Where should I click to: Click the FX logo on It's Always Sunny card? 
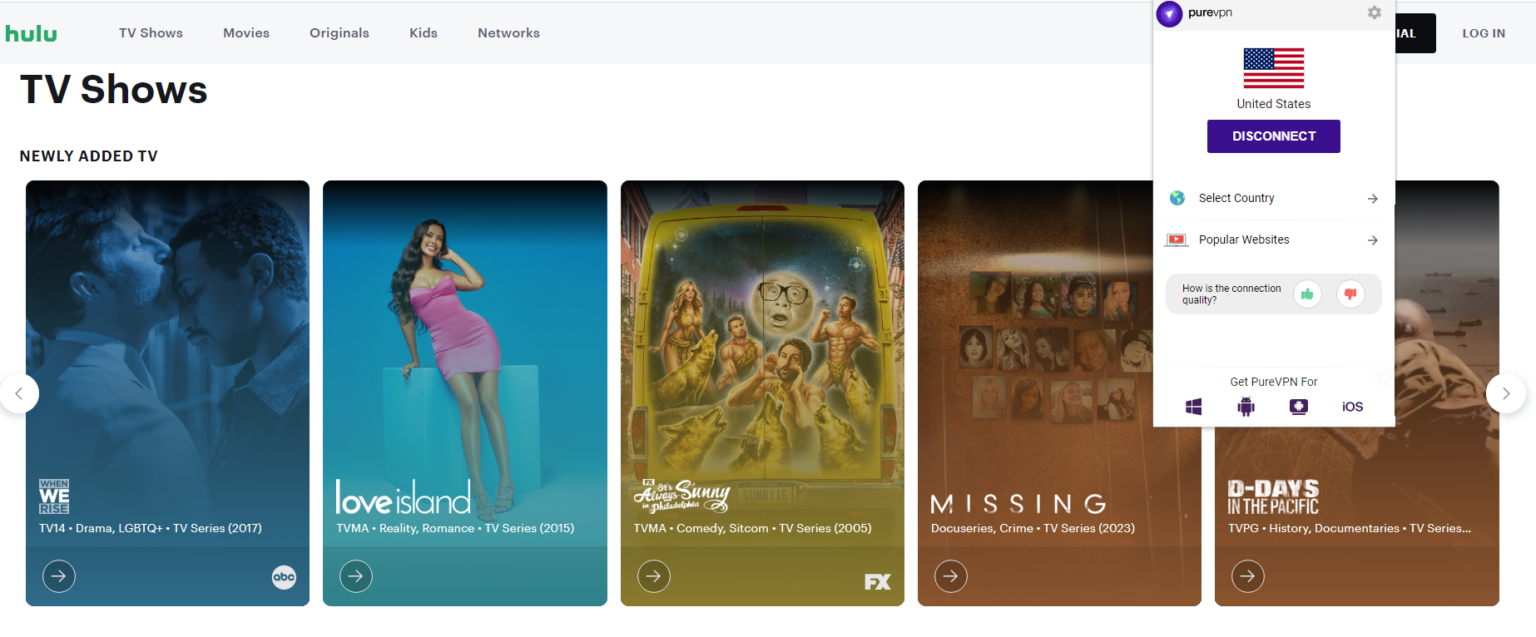click(x=878, y=581)
